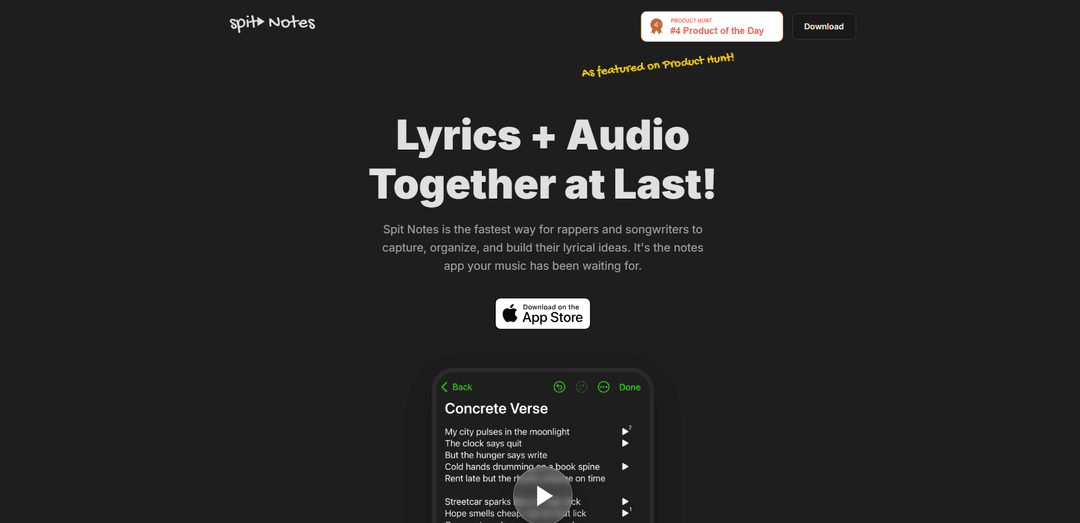Viewport: 1080px width, 523px height.
Task: Play audio for "My city pulses in the moonlight"
Action: pos(625,431)
